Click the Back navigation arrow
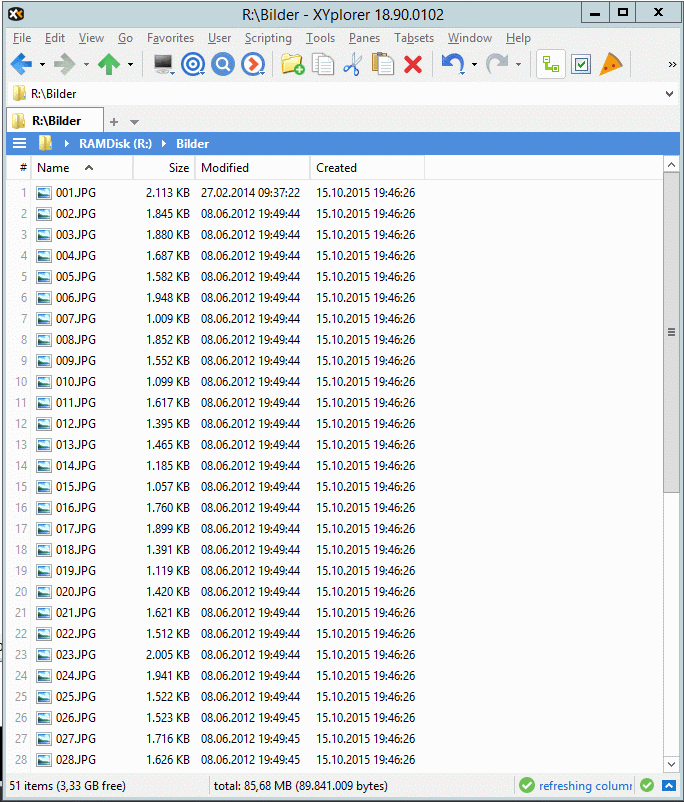 tap(20, 65)
